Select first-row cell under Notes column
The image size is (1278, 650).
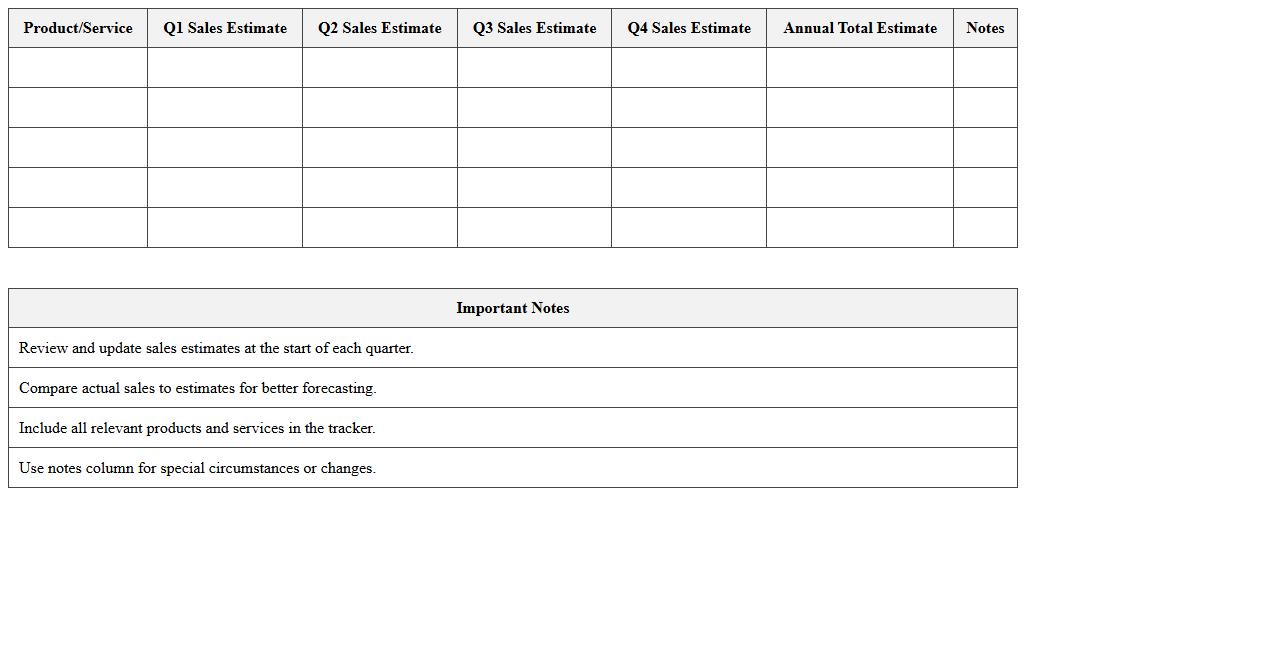pyautogui.click(x=985, y=68)
